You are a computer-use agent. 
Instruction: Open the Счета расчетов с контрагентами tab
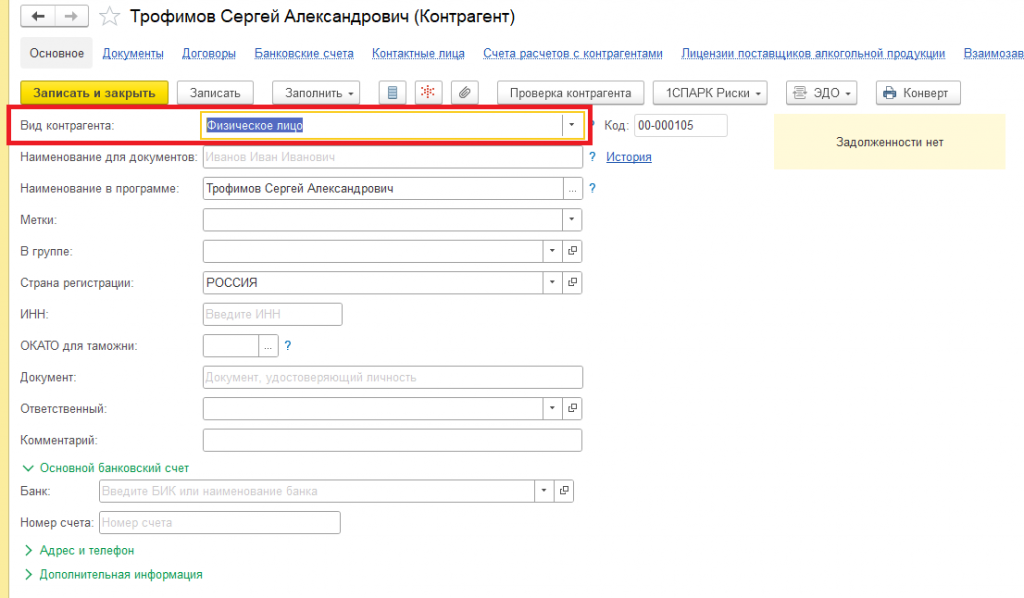click(573, 54)
